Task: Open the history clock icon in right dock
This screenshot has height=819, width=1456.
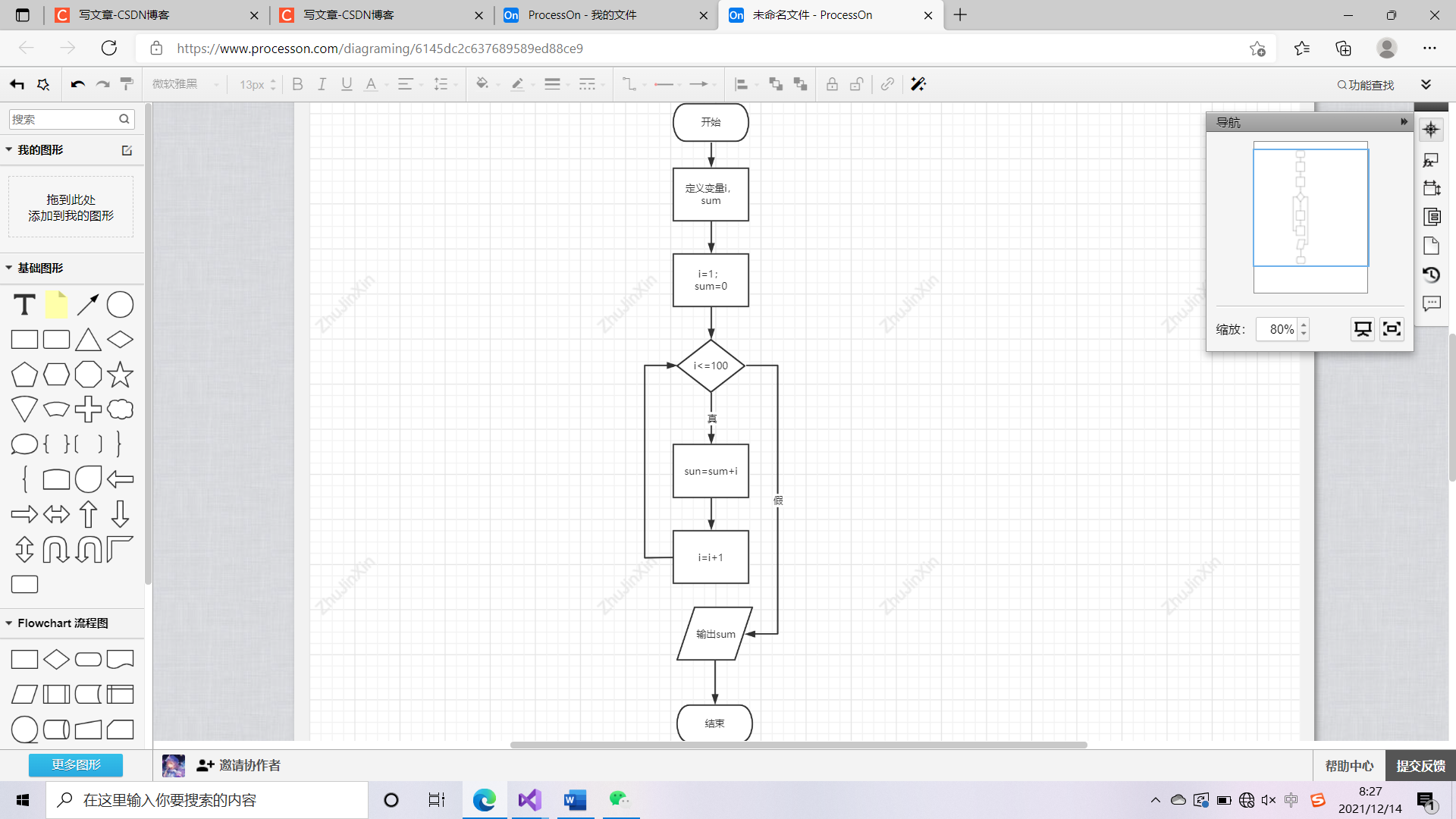Action: pos(1431,275)
